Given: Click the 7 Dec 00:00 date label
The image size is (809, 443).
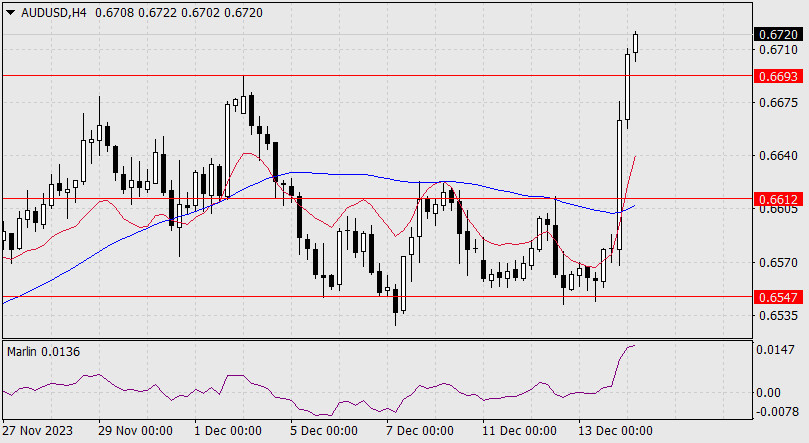Looking at the screenshot, I should [x=420, y=431].
